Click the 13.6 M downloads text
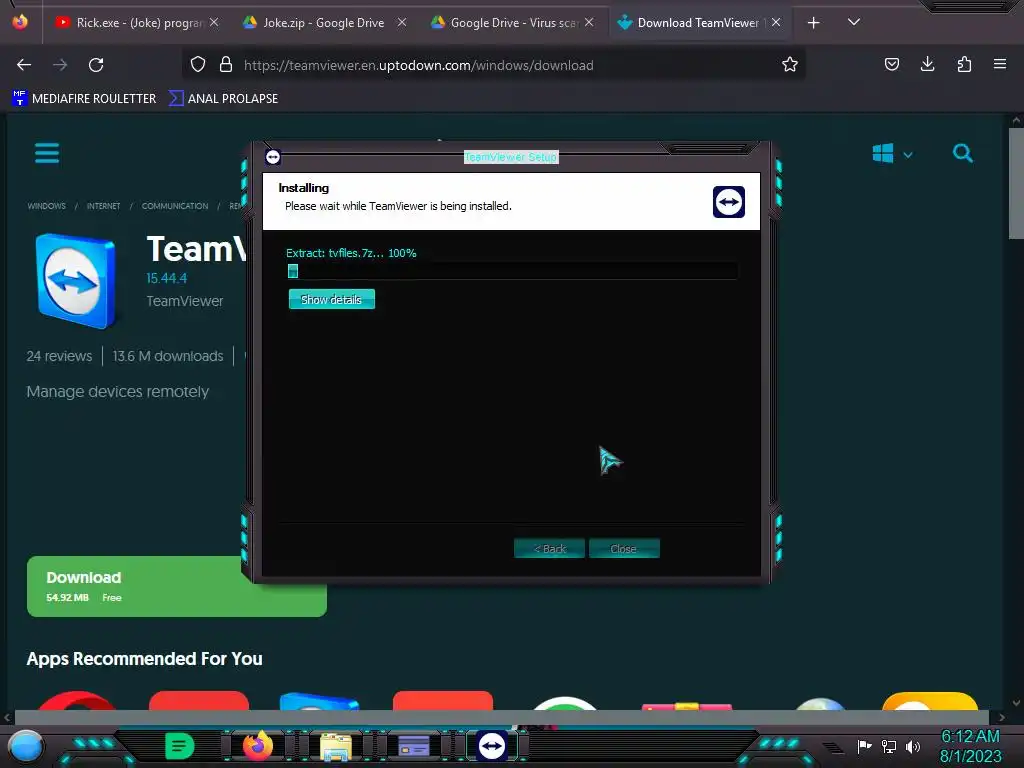Image resolution: width=1024 pixels, height=768 pixels. [168, 356]
